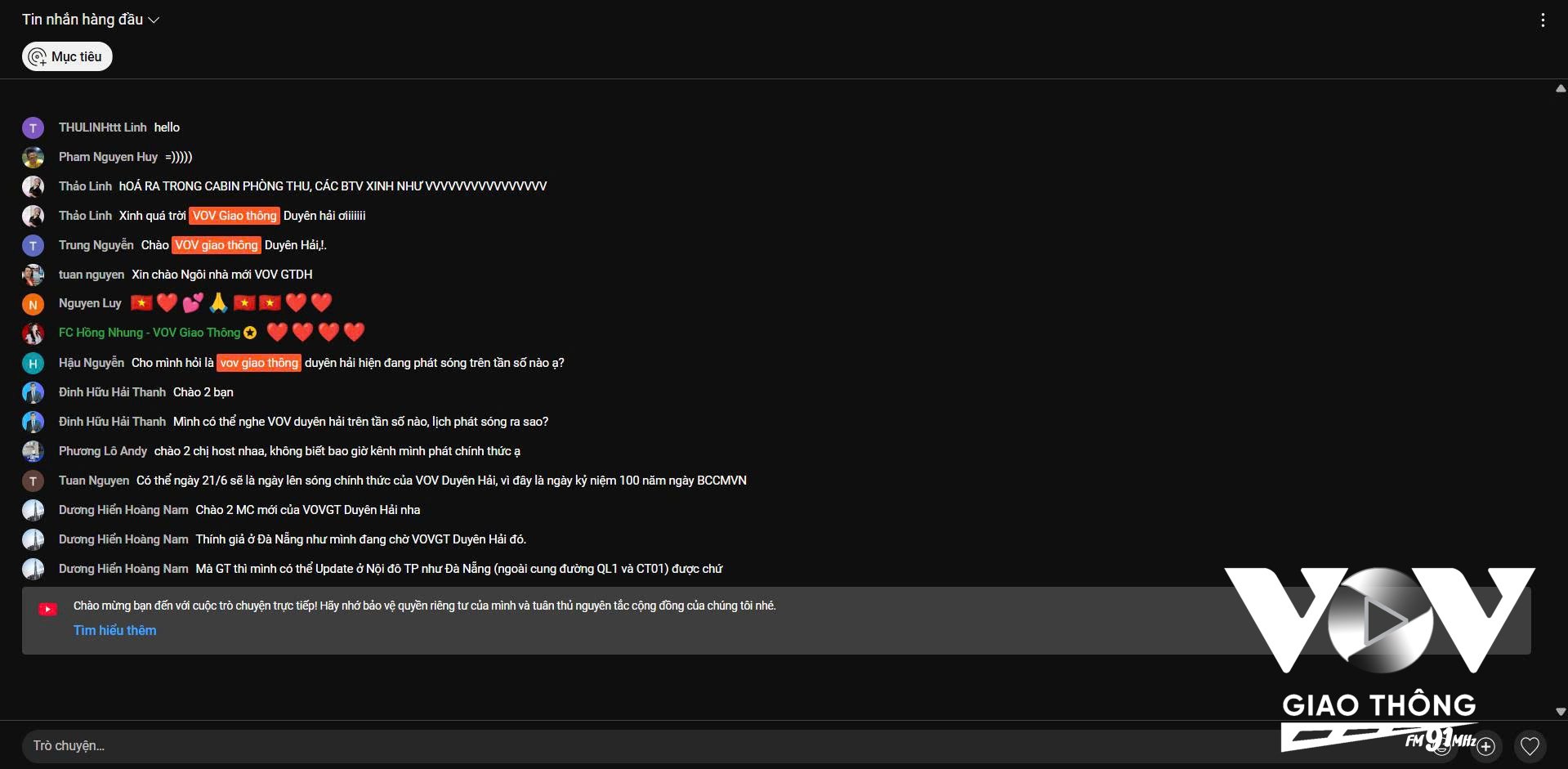Click the orange 'VOV Giao thông' tag in Thảo Linh's message
The width and height of the screenshot is (1568, 769).
click(x=235, y=216)
